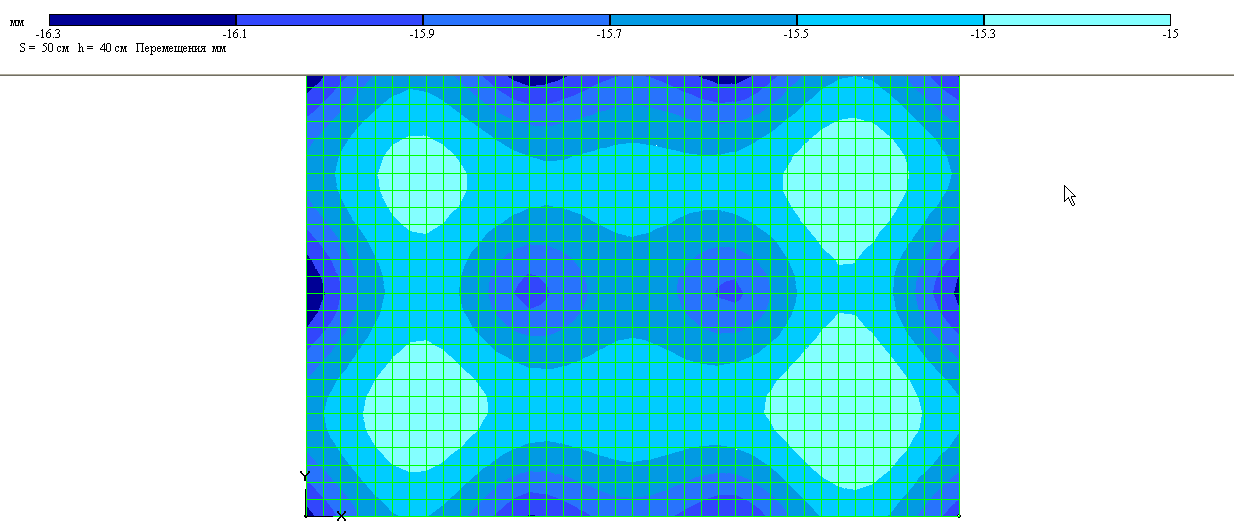
Task: Select the legend segment between -16.1 and -15.9
Action: [x=330, y=20]
